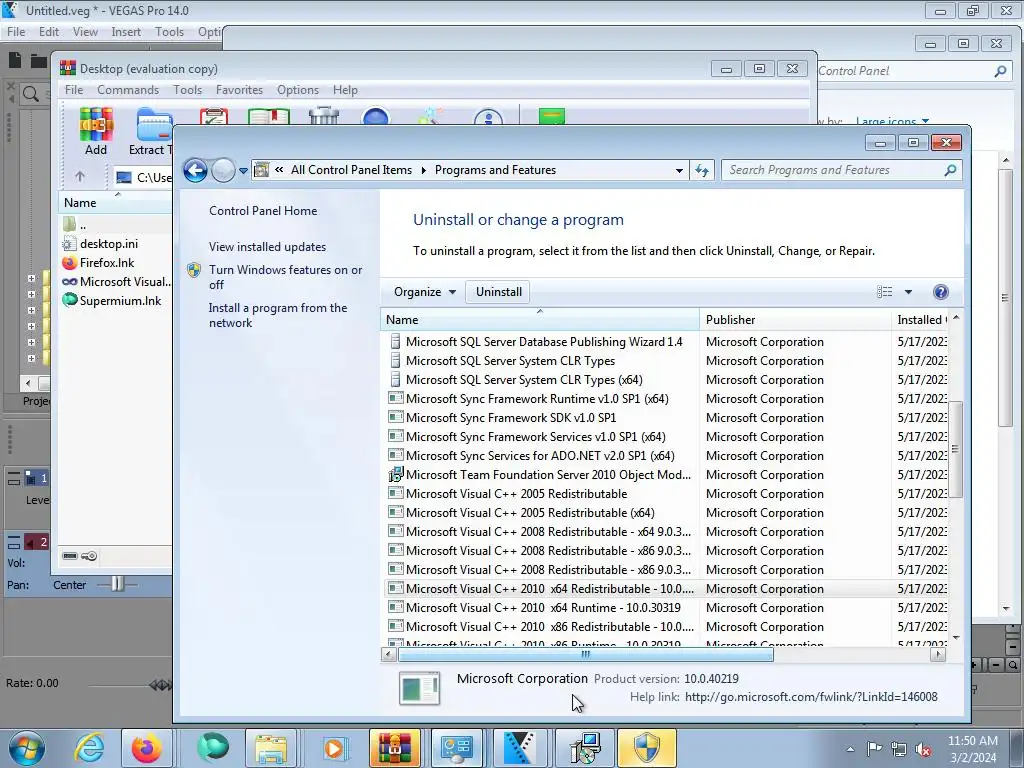Show hidden system tray icons
Image resolution: width=1024 pixels, height=768 pixels.
pos(850,750)
